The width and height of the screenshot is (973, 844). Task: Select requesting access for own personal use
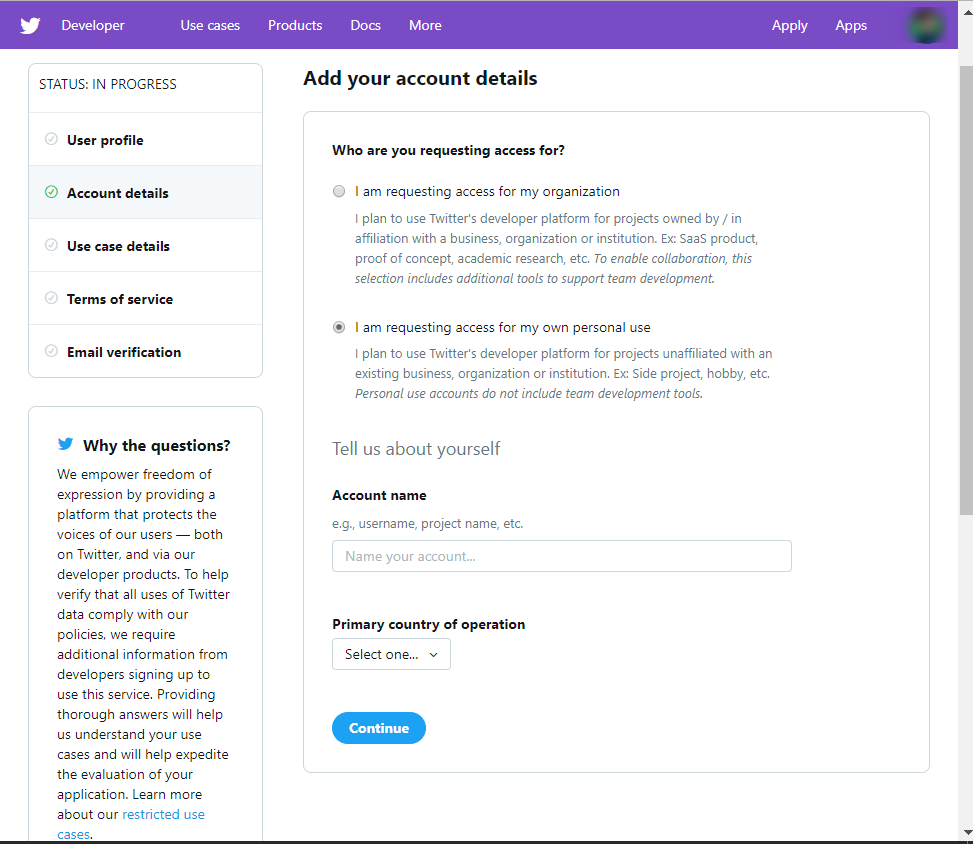click(x=339, y=327)
